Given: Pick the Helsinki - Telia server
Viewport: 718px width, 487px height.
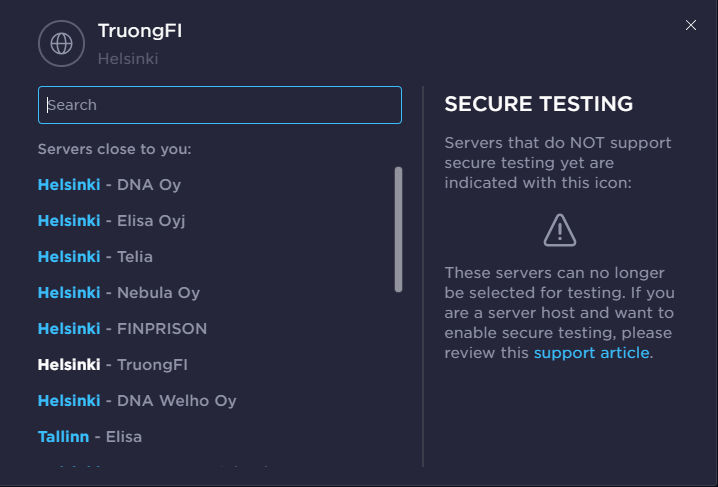Looking at the screenshot, I should 95,257.
